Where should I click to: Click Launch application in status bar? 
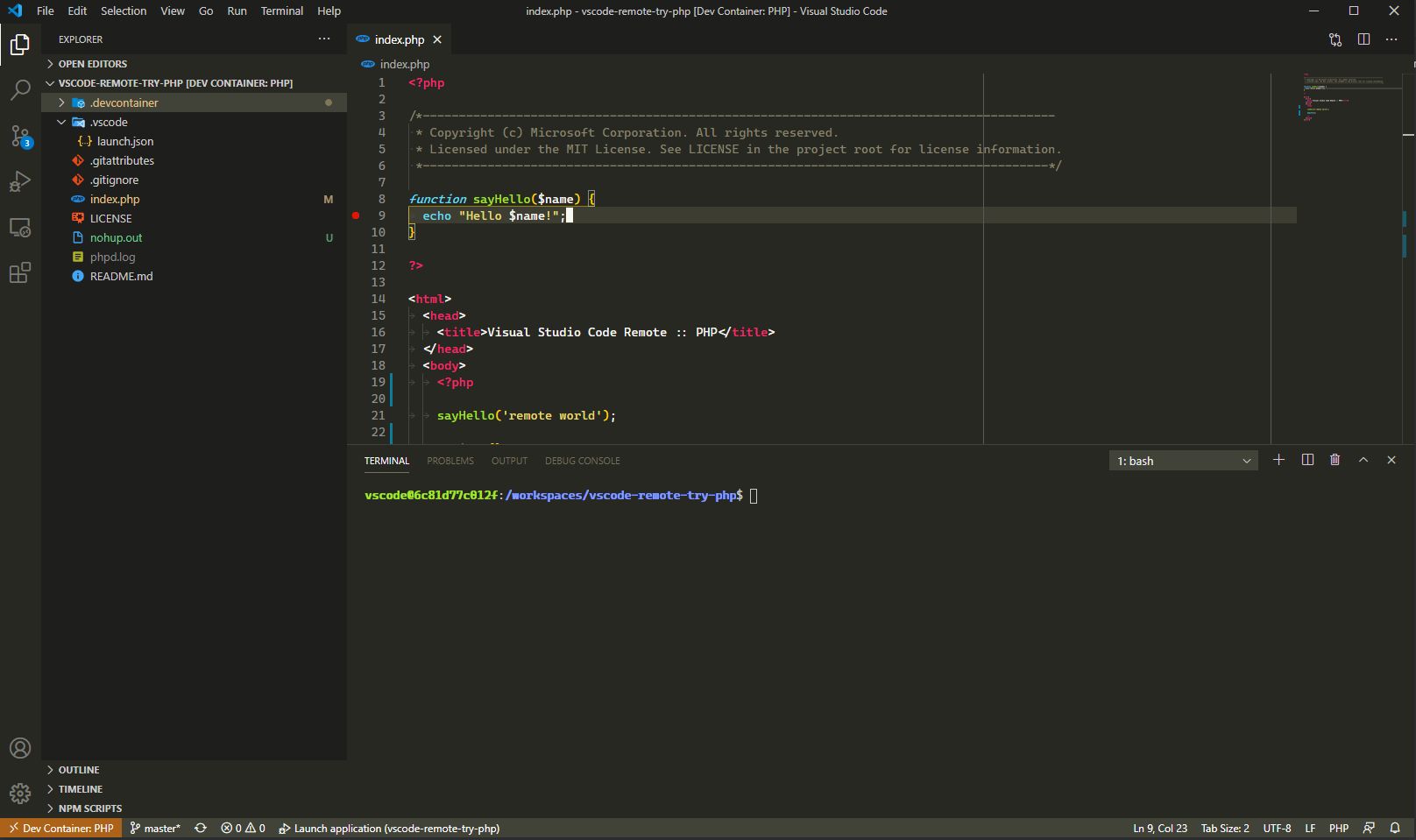click(x=389, y=828)
